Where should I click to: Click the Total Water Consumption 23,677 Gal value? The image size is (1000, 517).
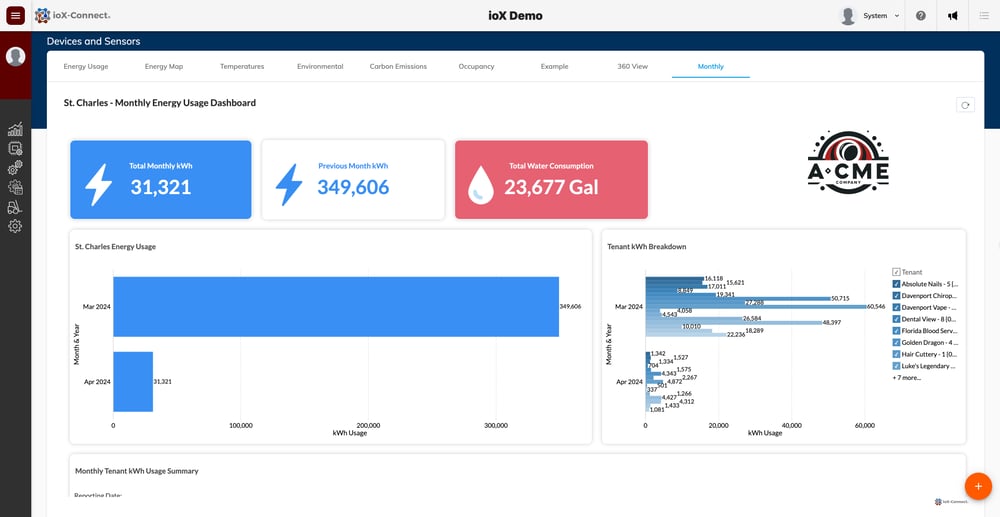[551, 187]
